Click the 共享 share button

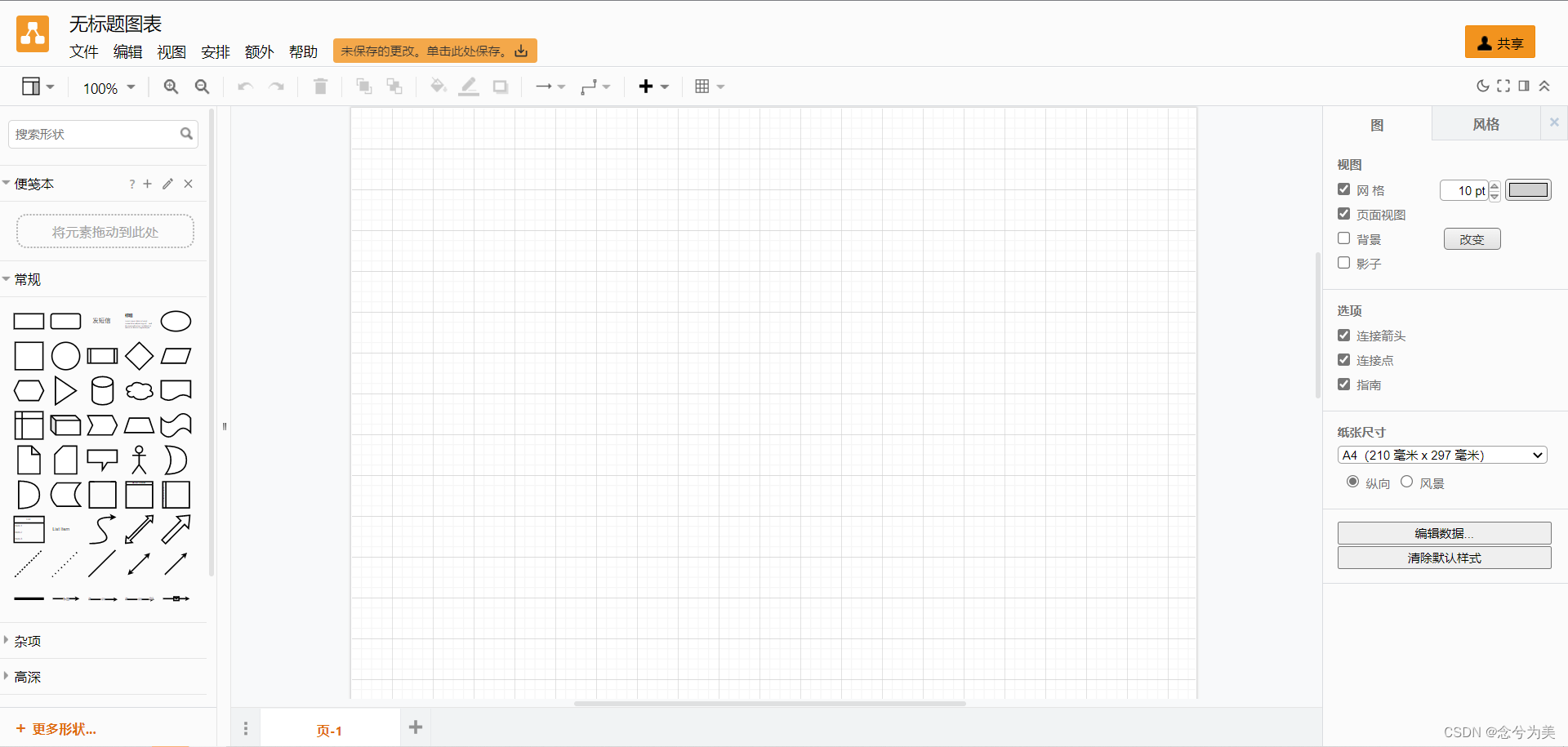coord(1500,42)
